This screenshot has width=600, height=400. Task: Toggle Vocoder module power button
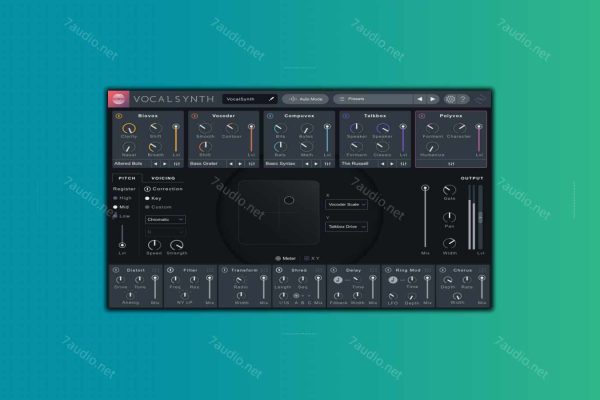(194, 116)
